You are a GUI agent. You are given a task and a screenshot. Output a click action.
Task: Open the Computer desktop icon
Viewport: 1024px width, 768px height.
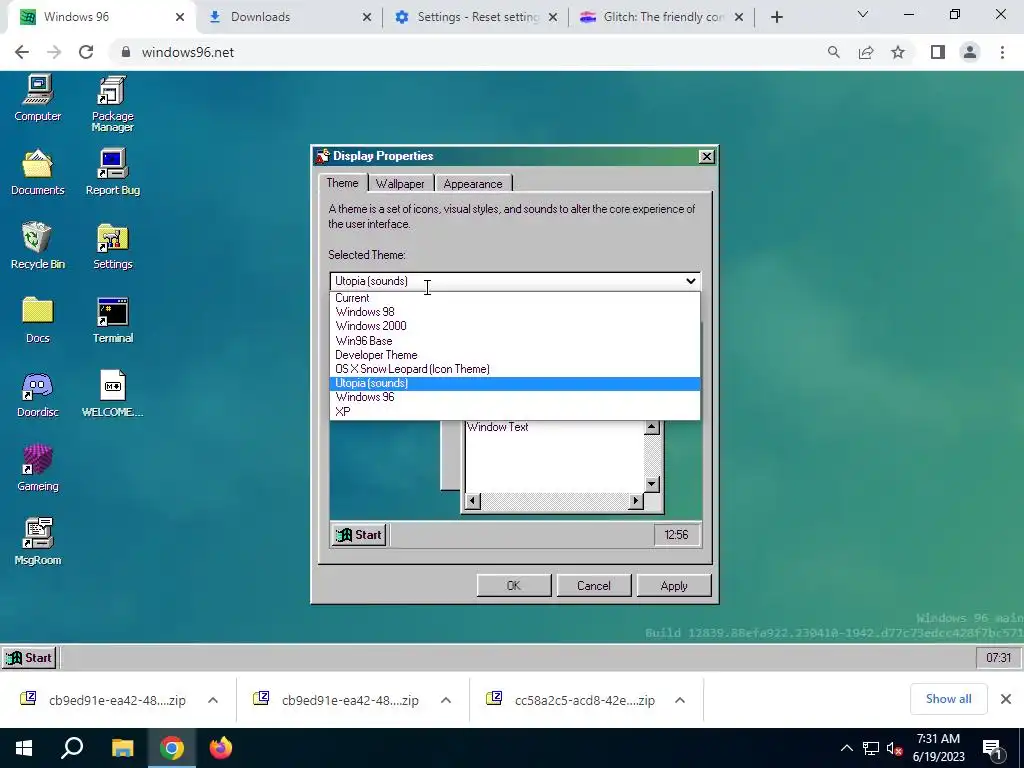(x=38, y=98)
